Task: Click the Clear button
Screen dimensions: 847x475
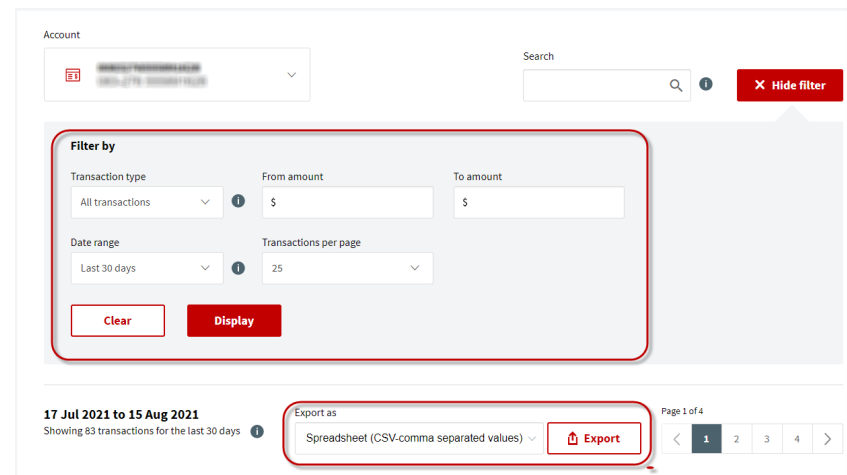Action: point(118,321)
